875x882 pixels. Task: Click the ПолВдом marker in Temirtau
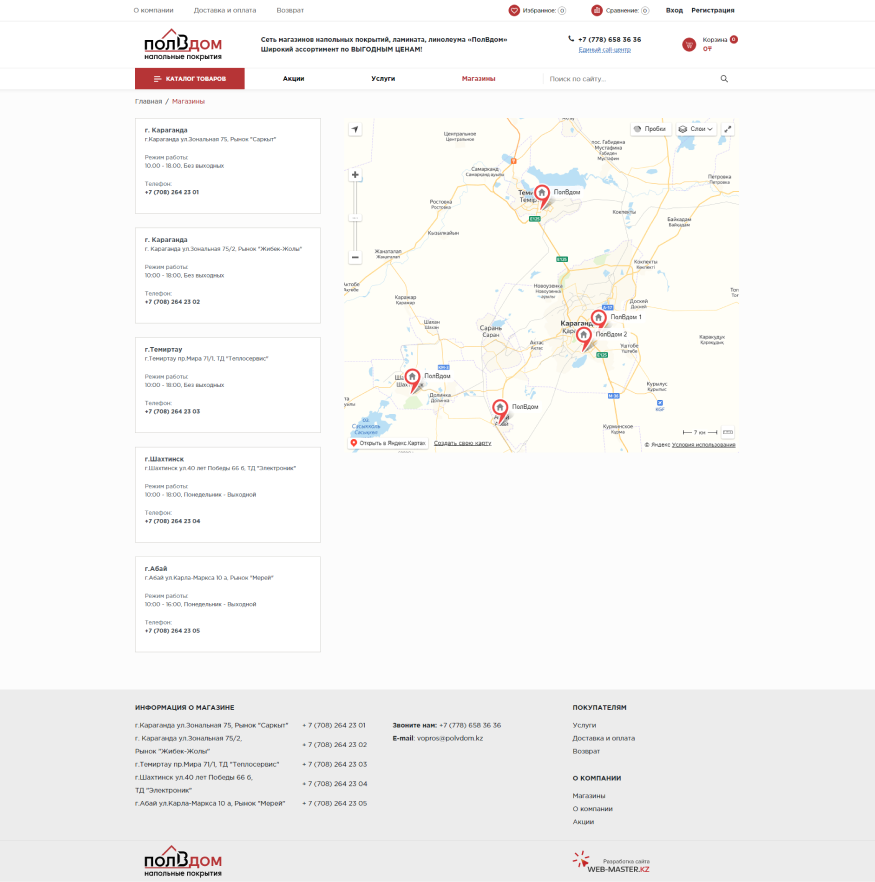[x=542, y=196]
